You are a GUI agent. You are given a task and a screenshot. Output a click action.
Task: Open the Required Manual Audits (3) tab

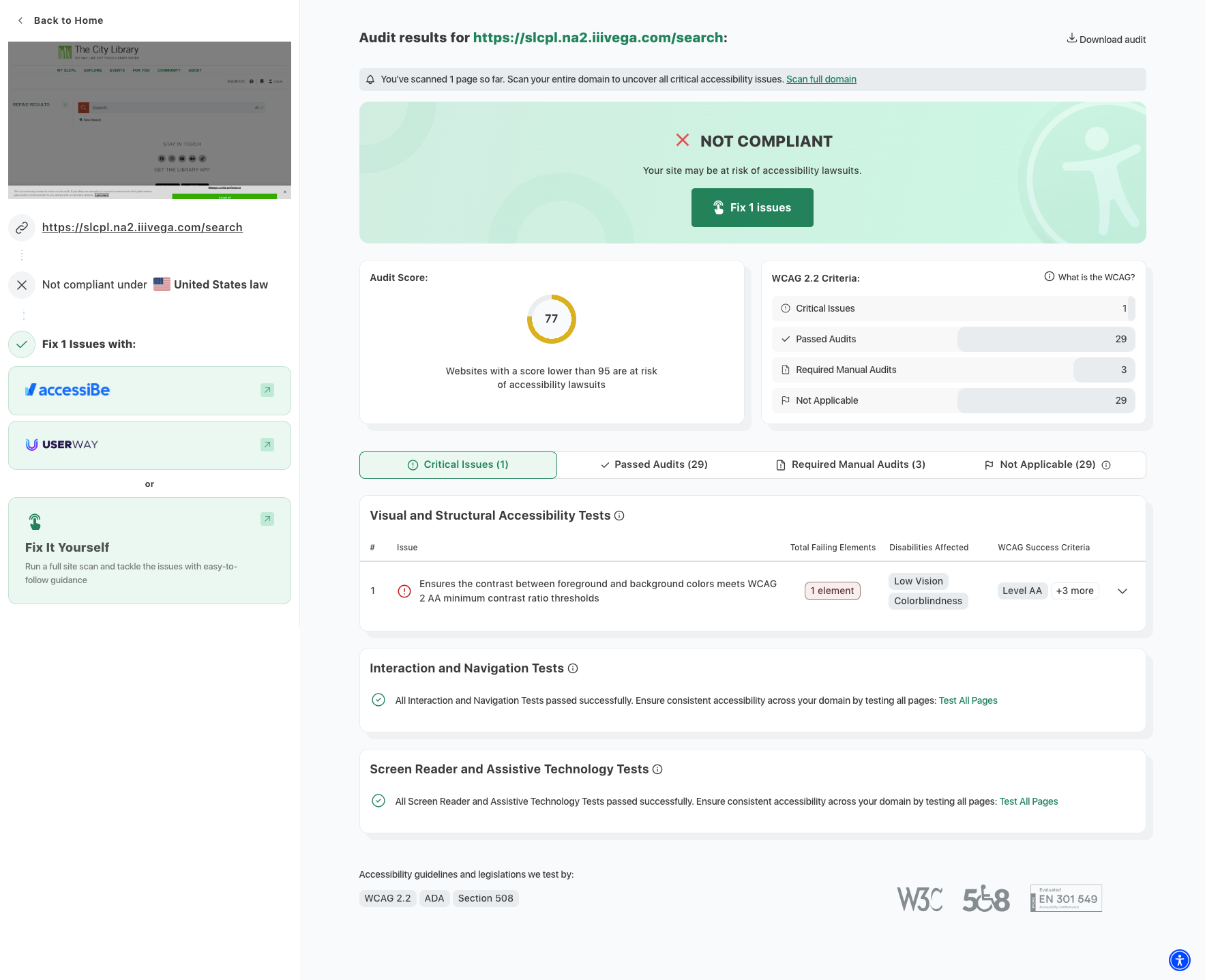click(850, 465)
